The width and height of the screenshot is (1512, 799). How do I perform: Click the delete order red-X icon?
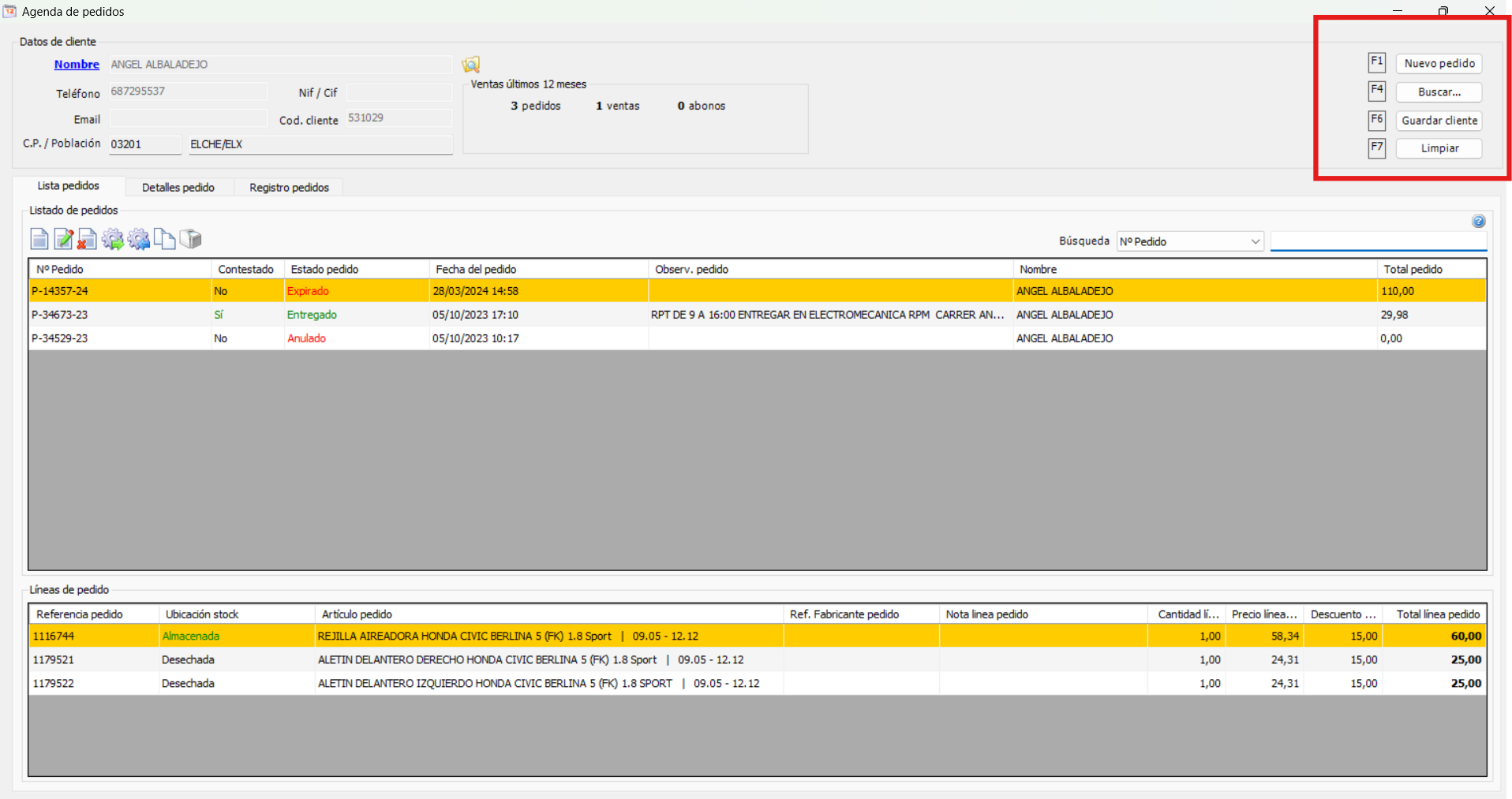tap(88, 239)
